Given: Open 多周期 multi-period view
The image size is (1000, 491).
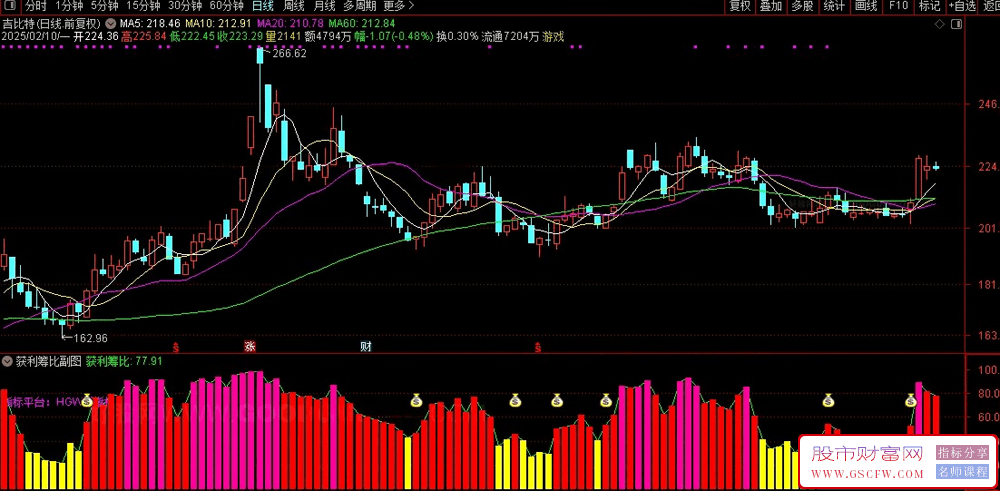Looking at the screenshot, I should pos(360,6).
